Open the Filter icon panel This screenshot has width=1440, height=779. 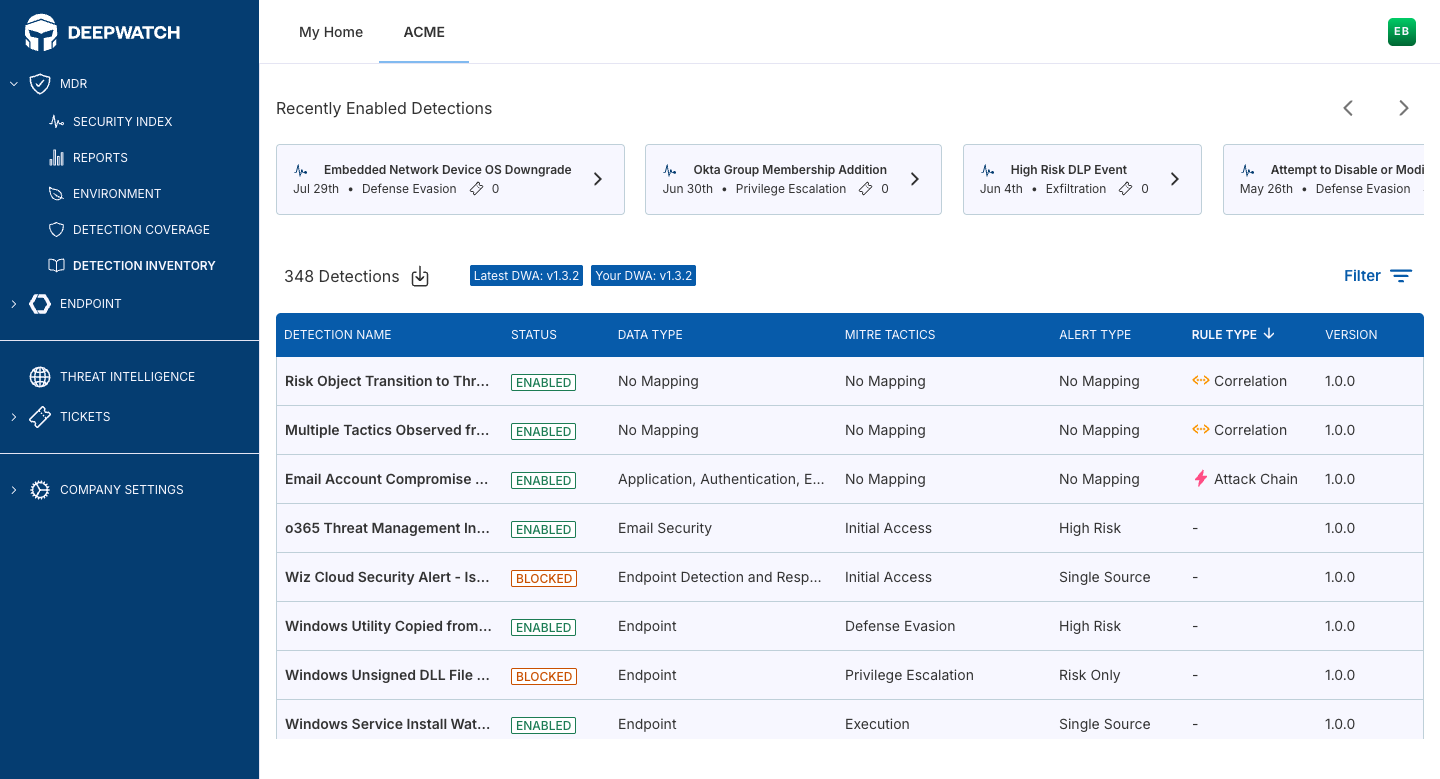1401,276
